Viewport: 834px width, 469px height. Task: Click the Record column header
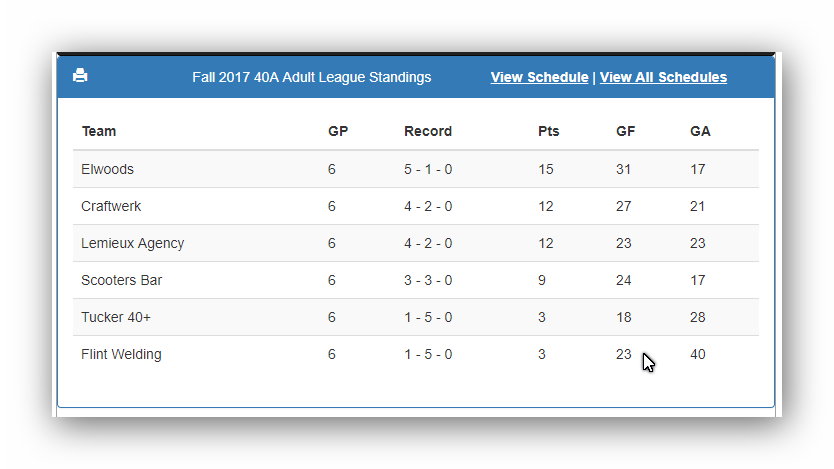428,131
